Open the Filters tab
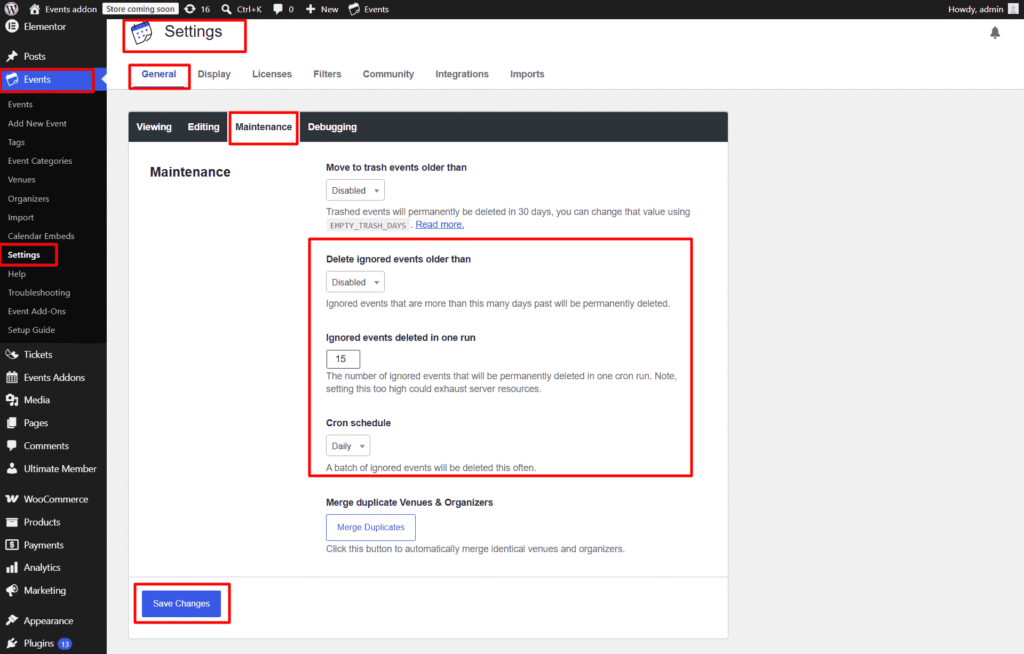 327,74
